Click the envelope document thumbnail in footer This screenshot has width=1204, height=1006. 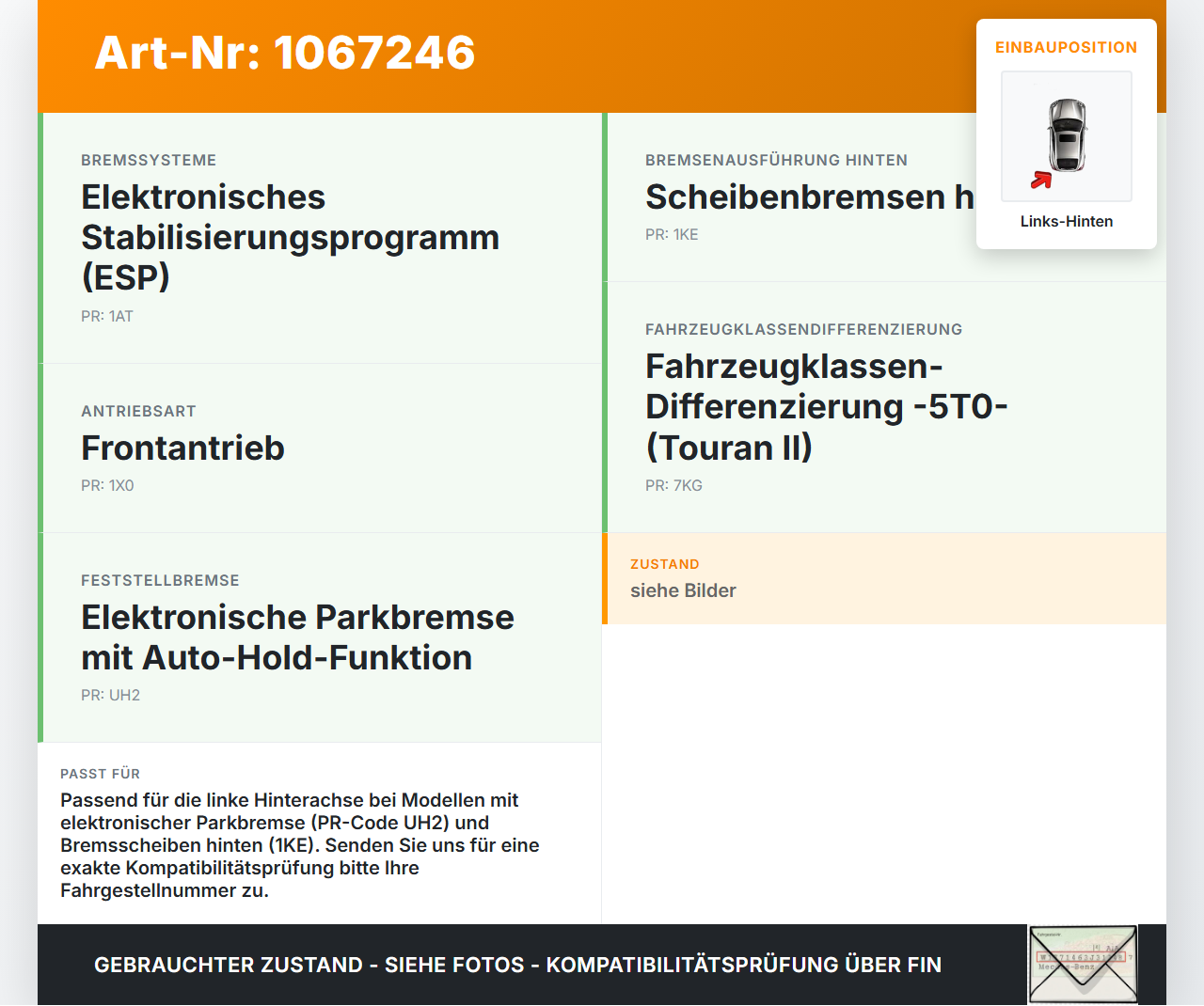point(1083,965)
